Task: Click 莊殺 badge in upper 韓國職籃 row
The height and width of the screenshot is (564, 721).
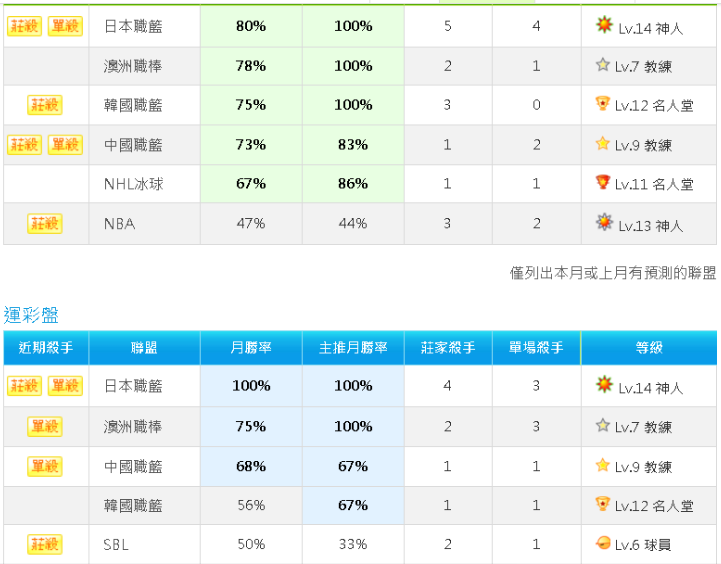Action: coord(45,105)
